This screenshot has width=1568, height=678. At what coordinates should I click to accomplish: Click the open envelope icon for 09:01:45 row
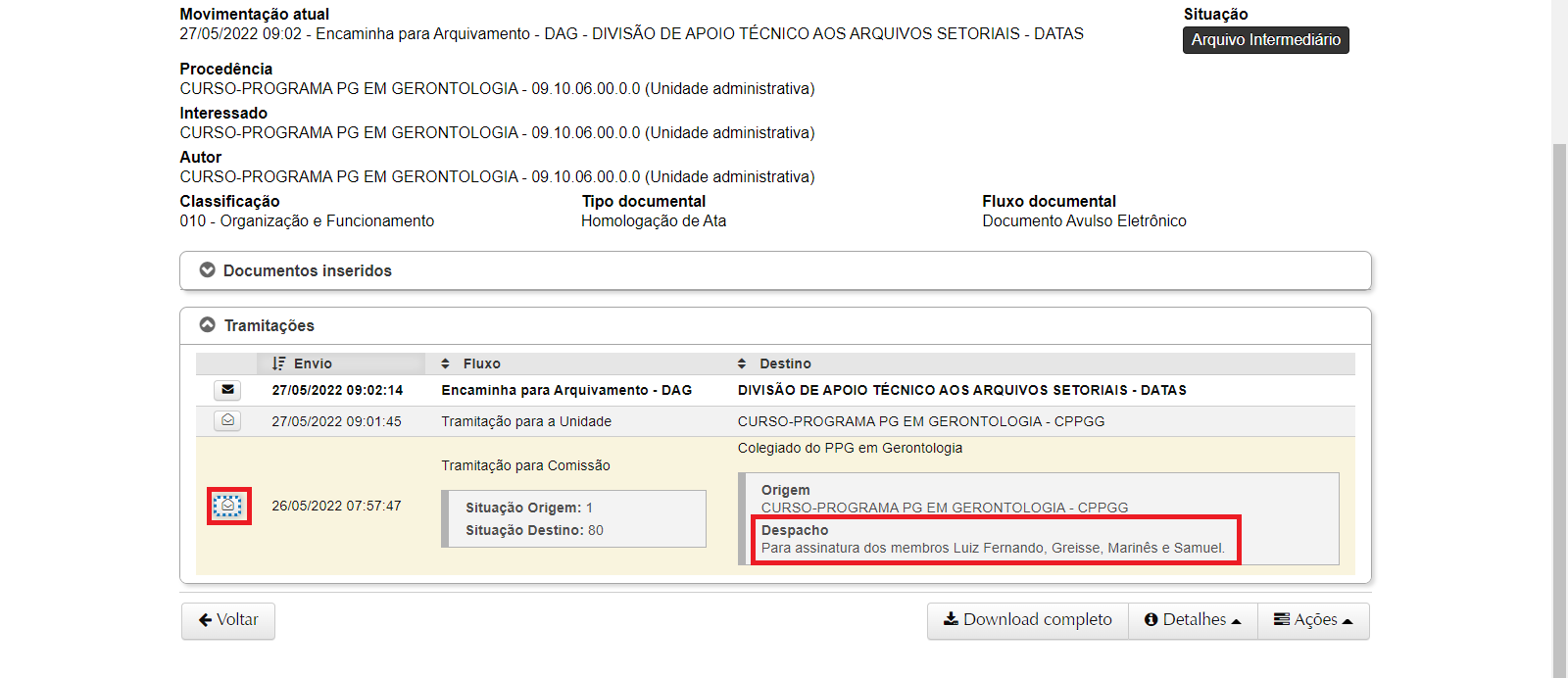pos(227,421)
